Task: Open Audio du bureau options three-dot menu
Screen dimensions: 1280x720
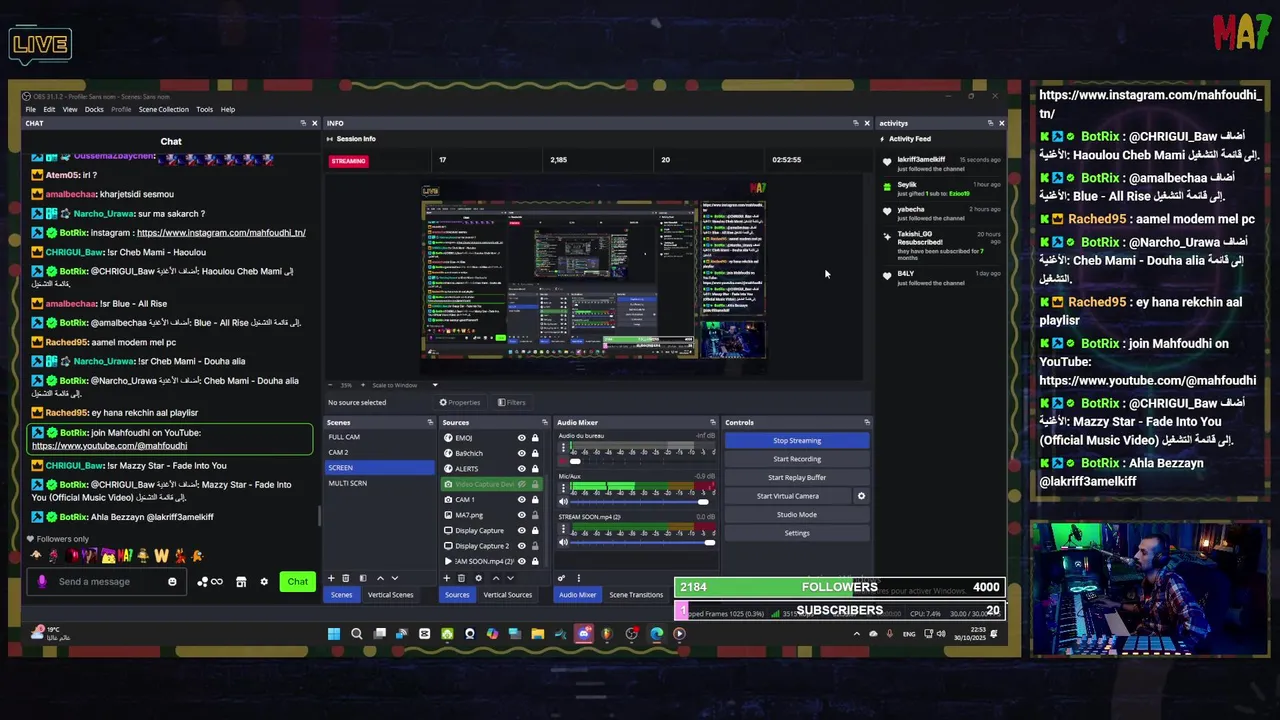Action: point(563,446)
